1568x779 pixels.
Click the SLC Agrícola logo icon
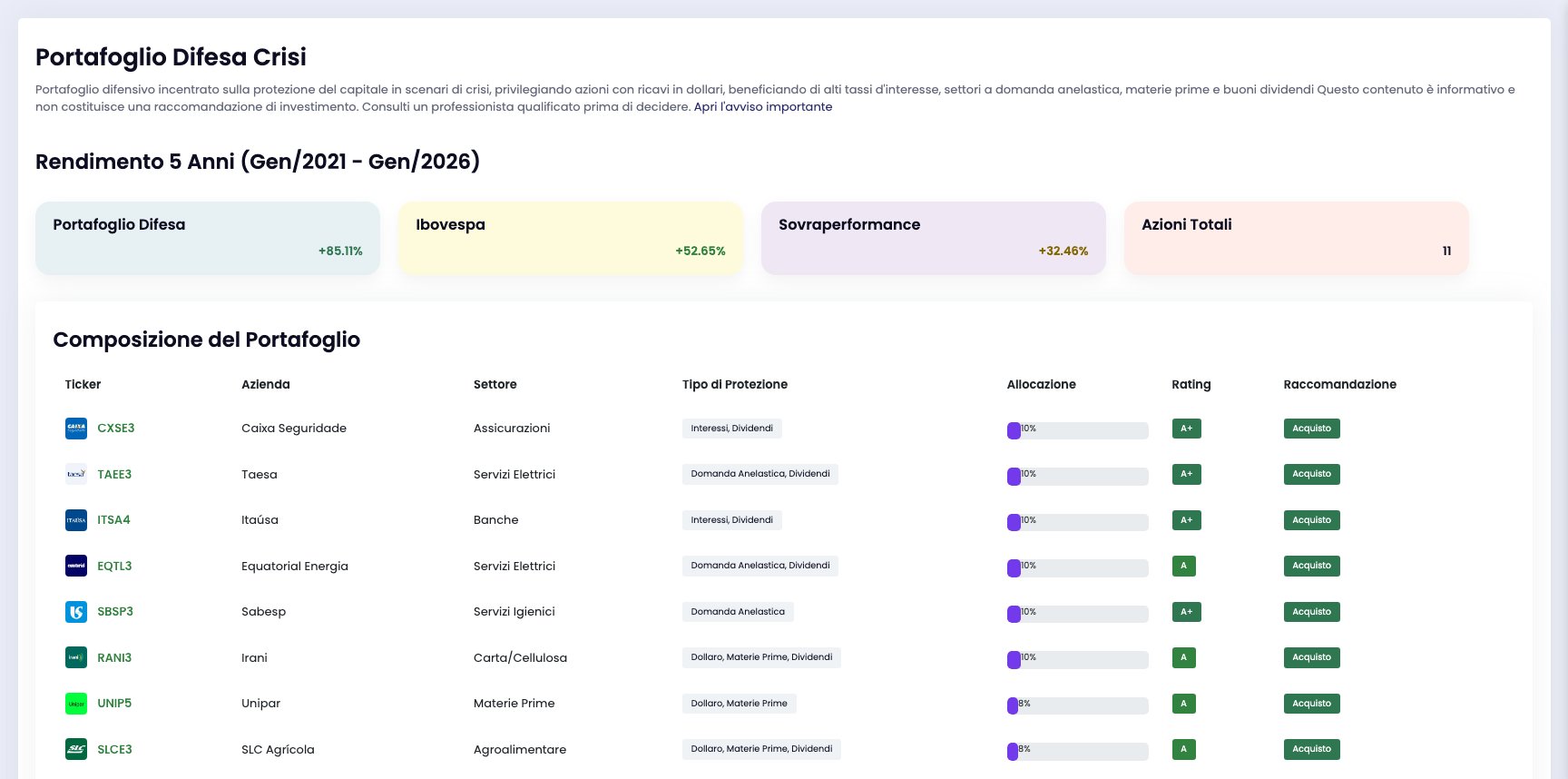click(x=76, y=749)
